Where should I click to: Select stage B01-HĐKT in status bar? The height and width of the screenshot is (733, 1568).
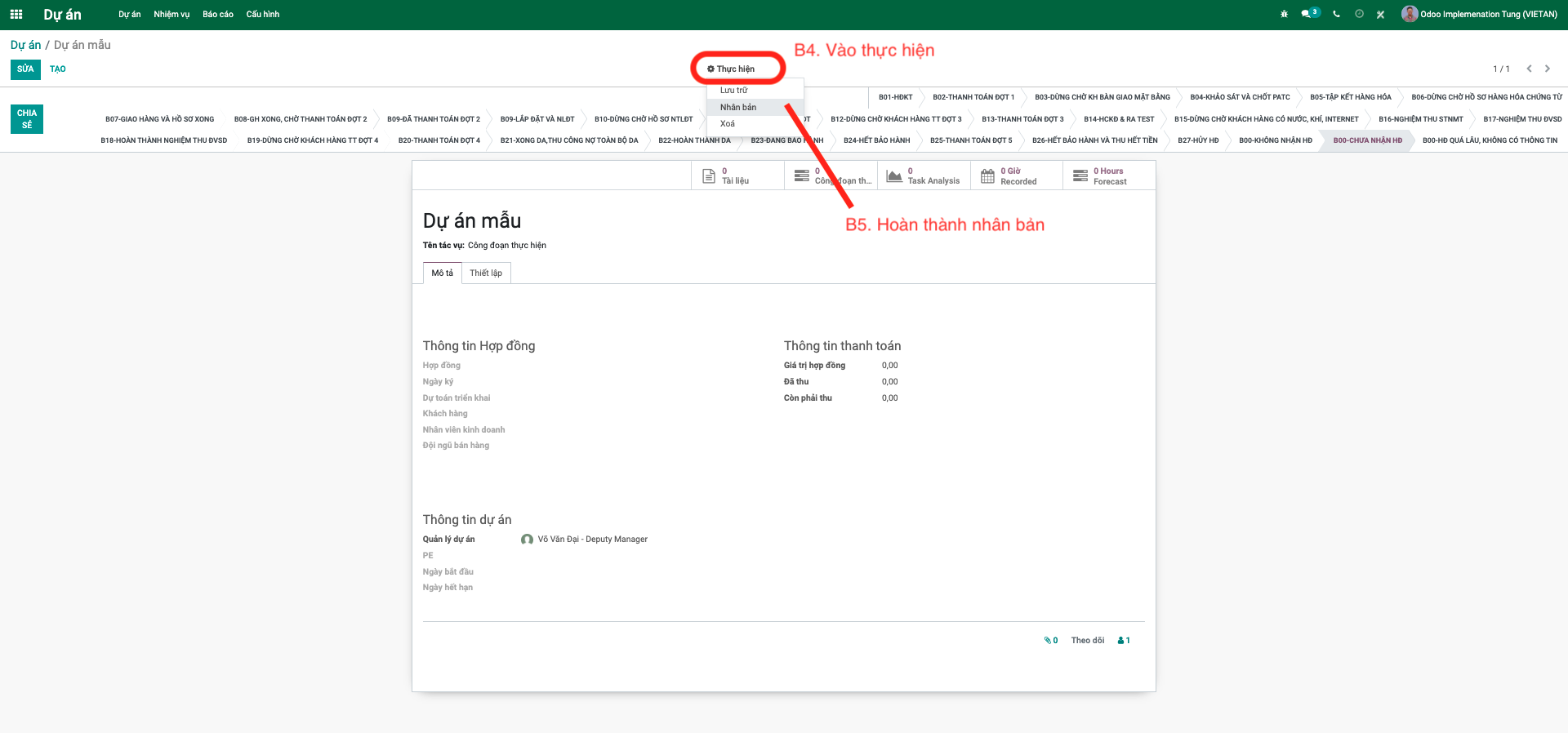(x=895, y=97)
